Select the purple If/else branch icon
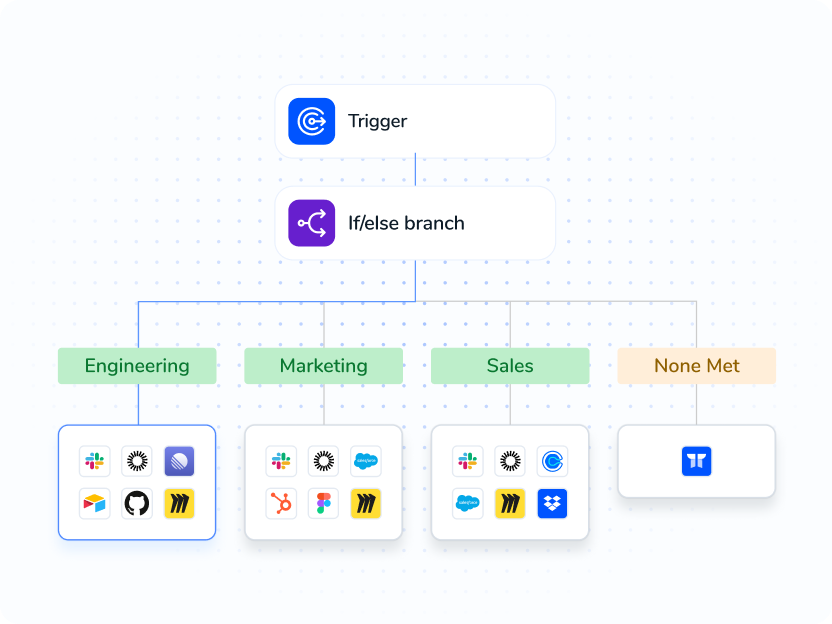832x624 pixels. (x=311, y=223)
